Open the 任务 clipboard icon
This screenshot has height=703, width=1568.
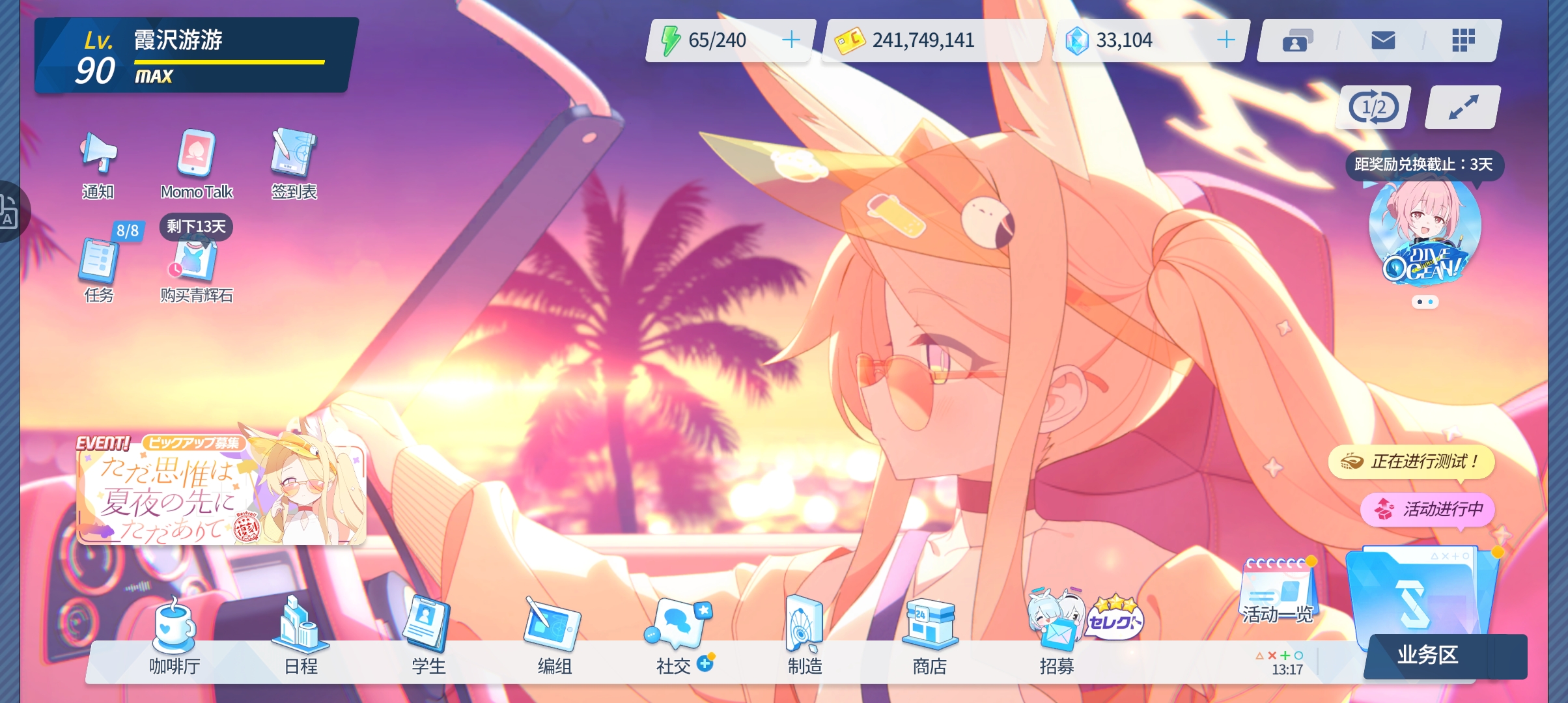(98, 270)
